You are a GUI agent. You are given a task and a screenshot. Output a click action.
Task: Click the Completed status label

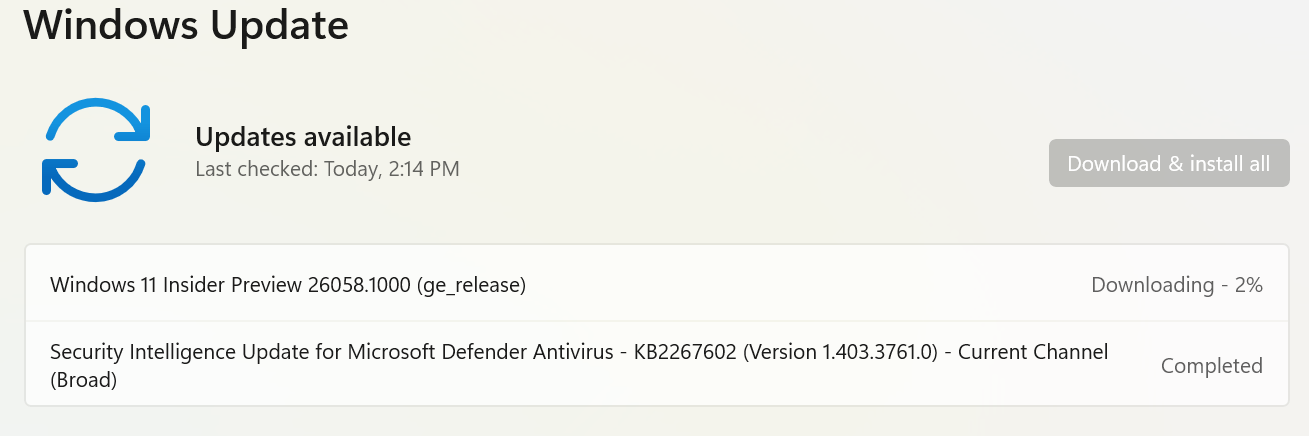tap(1212, 366)
